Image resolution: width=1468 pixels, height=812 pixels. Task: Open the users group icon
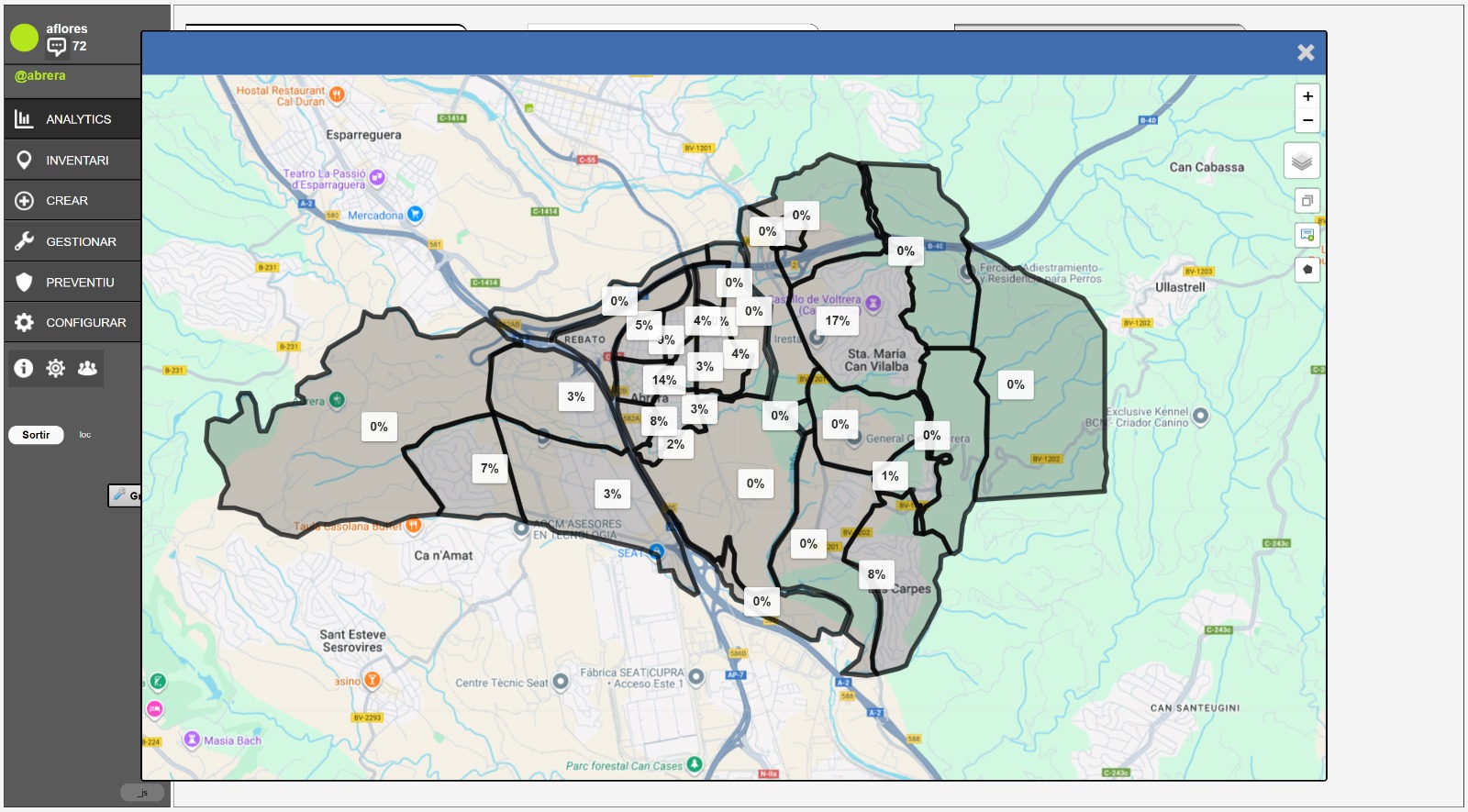(87, 368)
